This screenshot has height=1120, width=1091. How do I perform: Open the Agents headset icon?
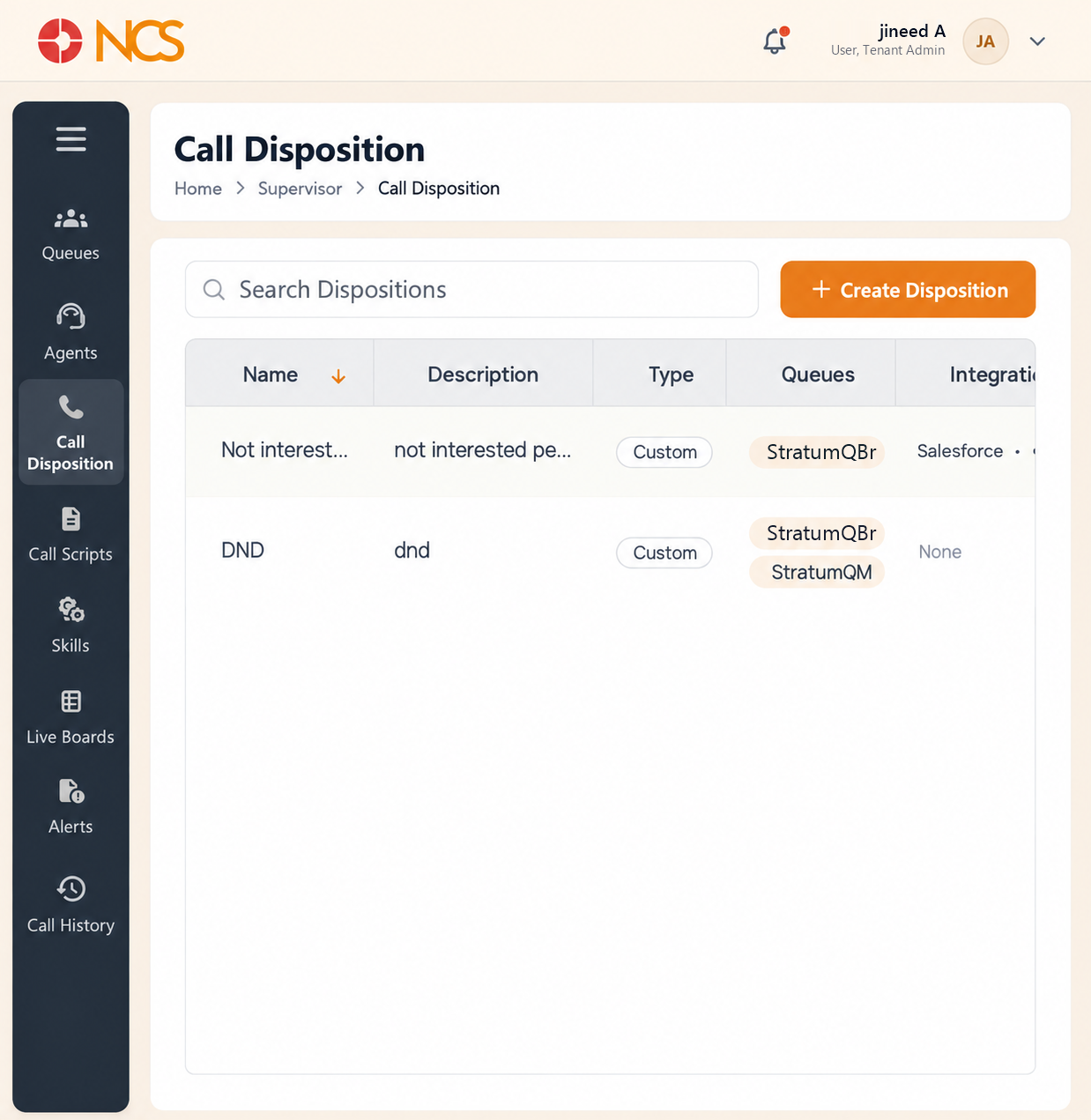(x=71, y=315)
